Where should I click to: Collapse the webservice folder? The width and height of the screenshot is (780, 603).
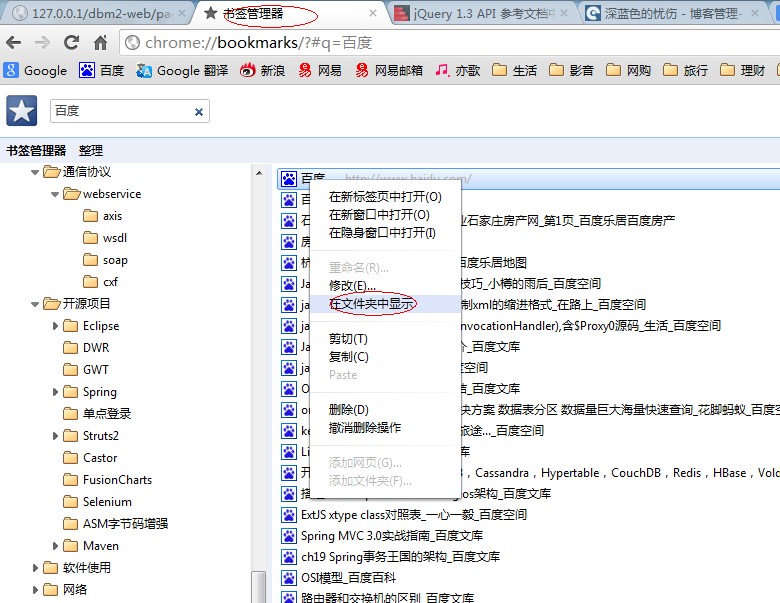coord(55,194)
